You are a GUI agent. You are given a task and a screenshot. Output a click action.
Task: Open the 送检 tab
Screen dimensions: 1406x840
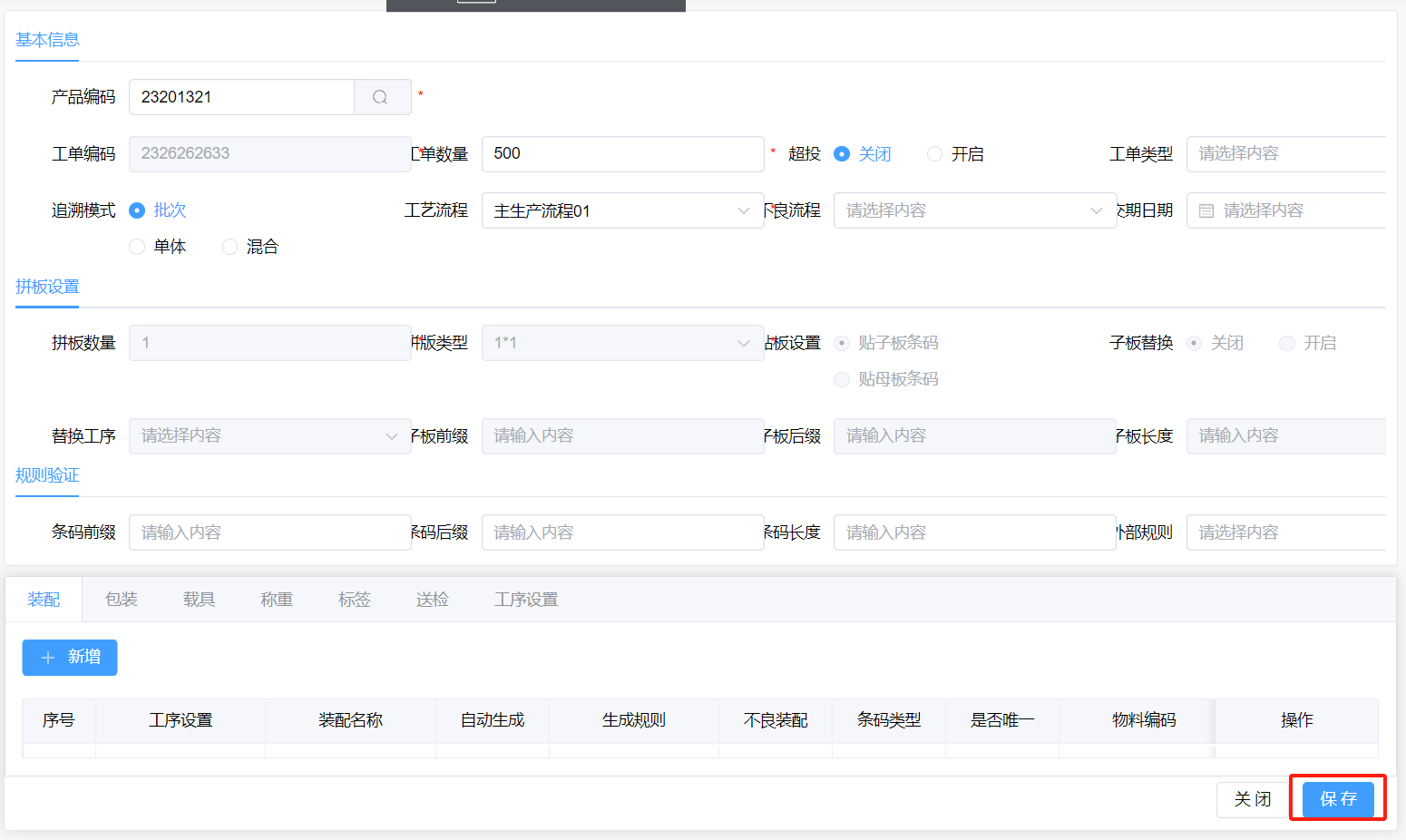click(433, 600)
